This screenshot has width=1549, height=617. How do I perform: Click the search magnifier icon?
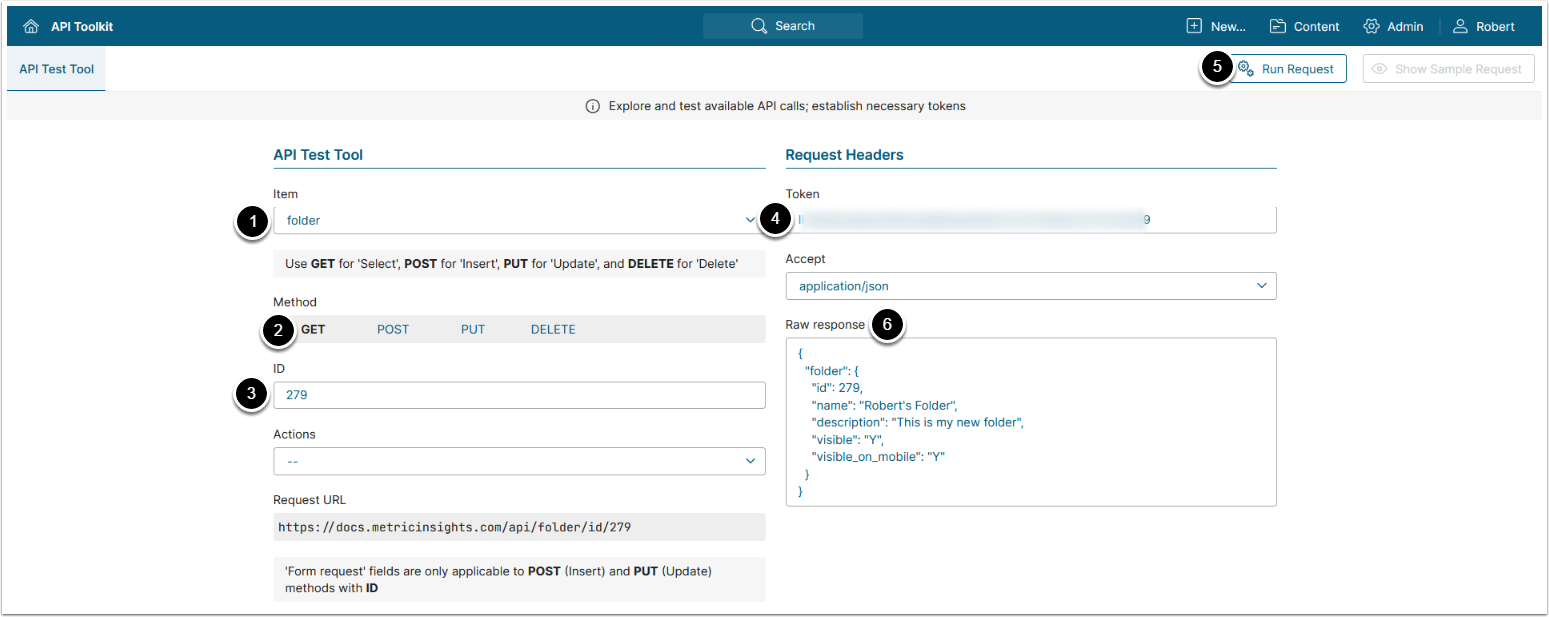click(x=759, y=26)
